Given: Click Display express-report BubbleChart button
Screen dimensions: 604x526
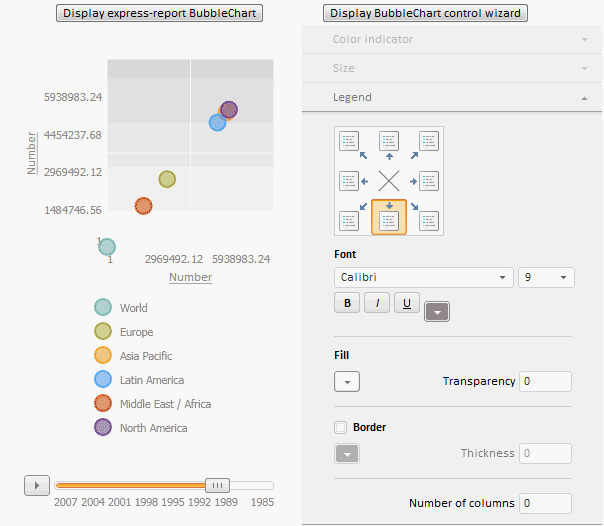Looking at the screenshot, I should pos(160,14).
